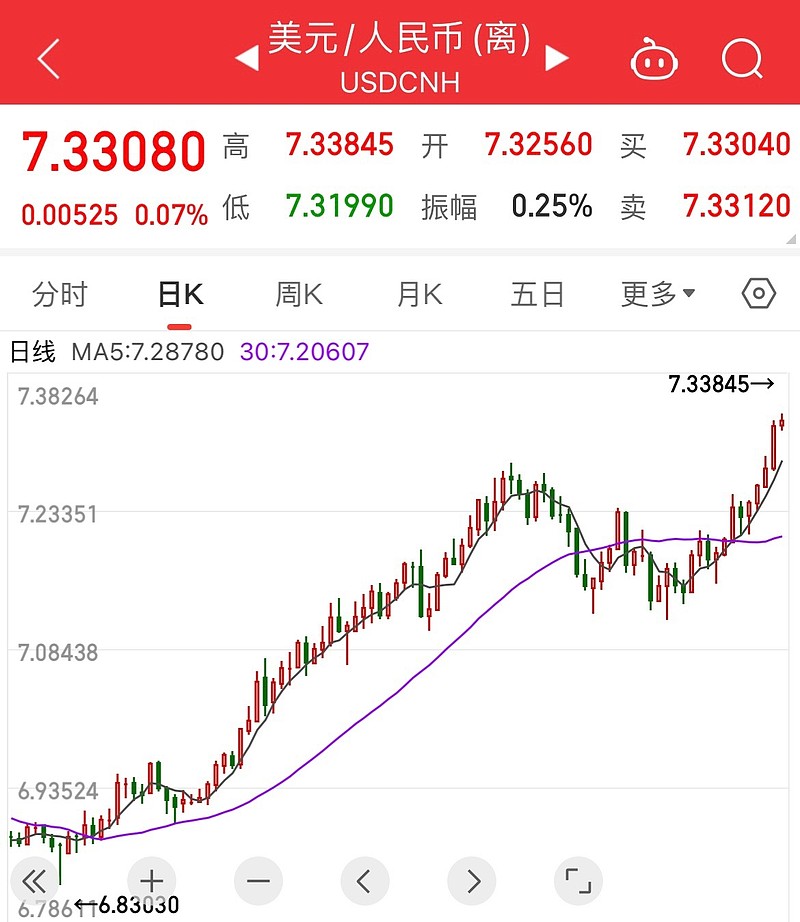
Task: Open search with magnifier icon
Action: point(742,59)
